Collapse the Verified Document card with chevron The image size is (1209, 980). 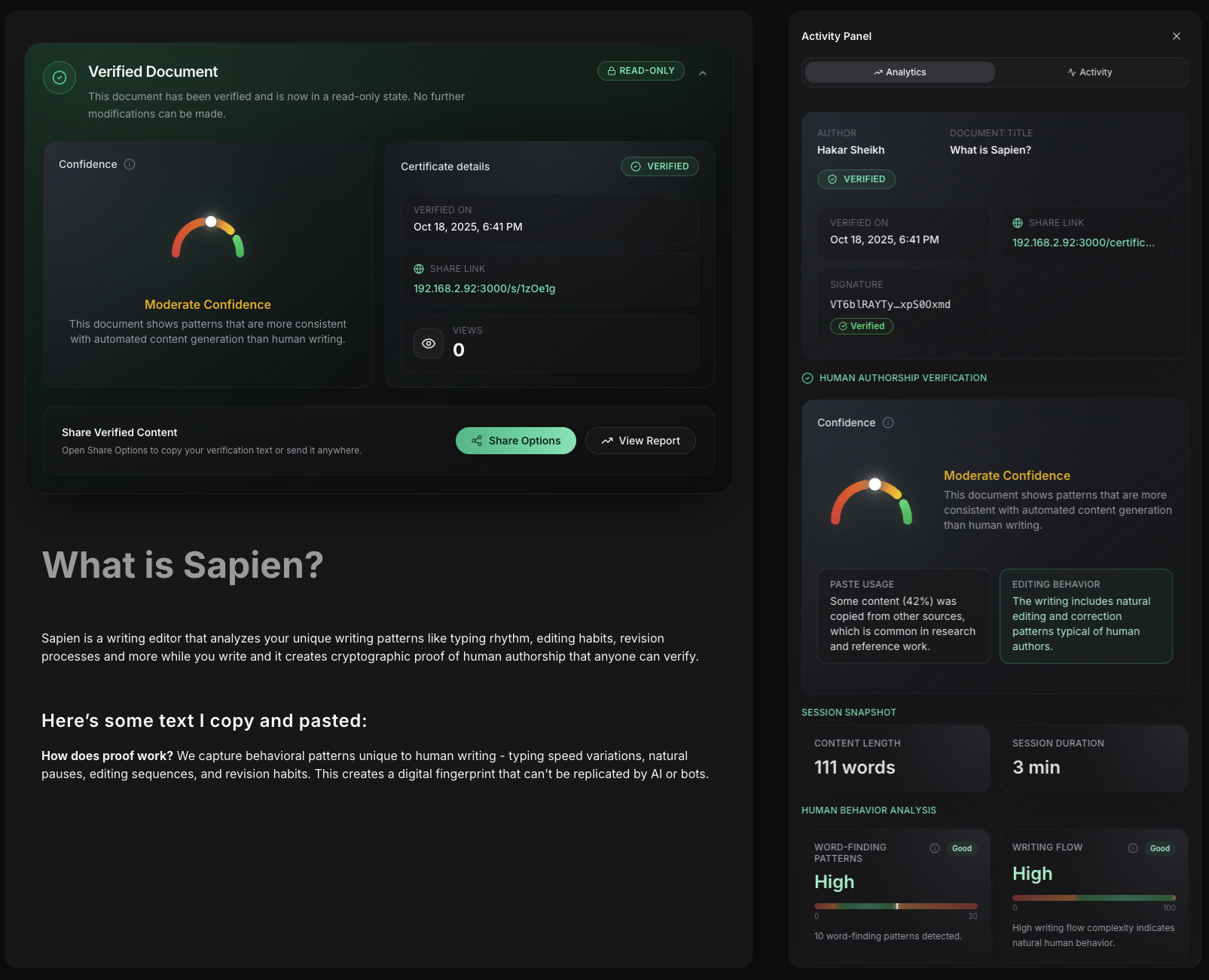tap(703, 73)
